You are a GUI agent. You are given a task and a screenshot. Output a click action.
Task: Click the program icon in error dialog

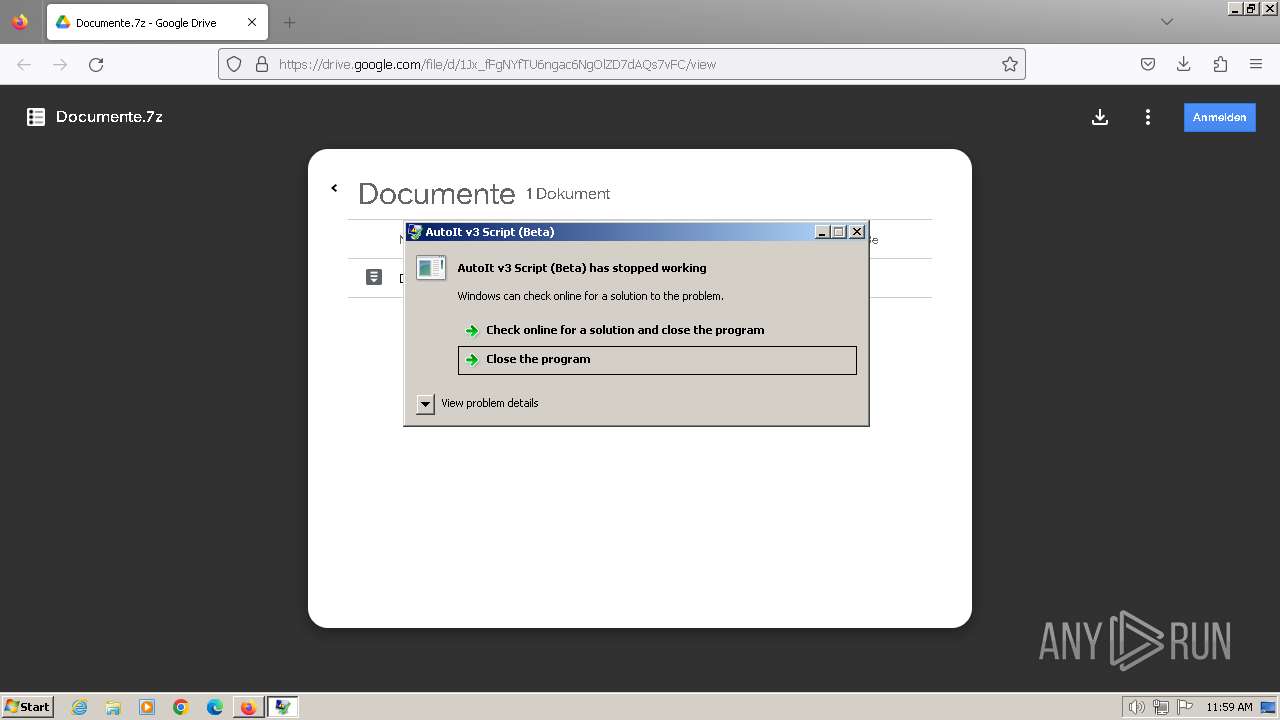(x=431, y=268)
